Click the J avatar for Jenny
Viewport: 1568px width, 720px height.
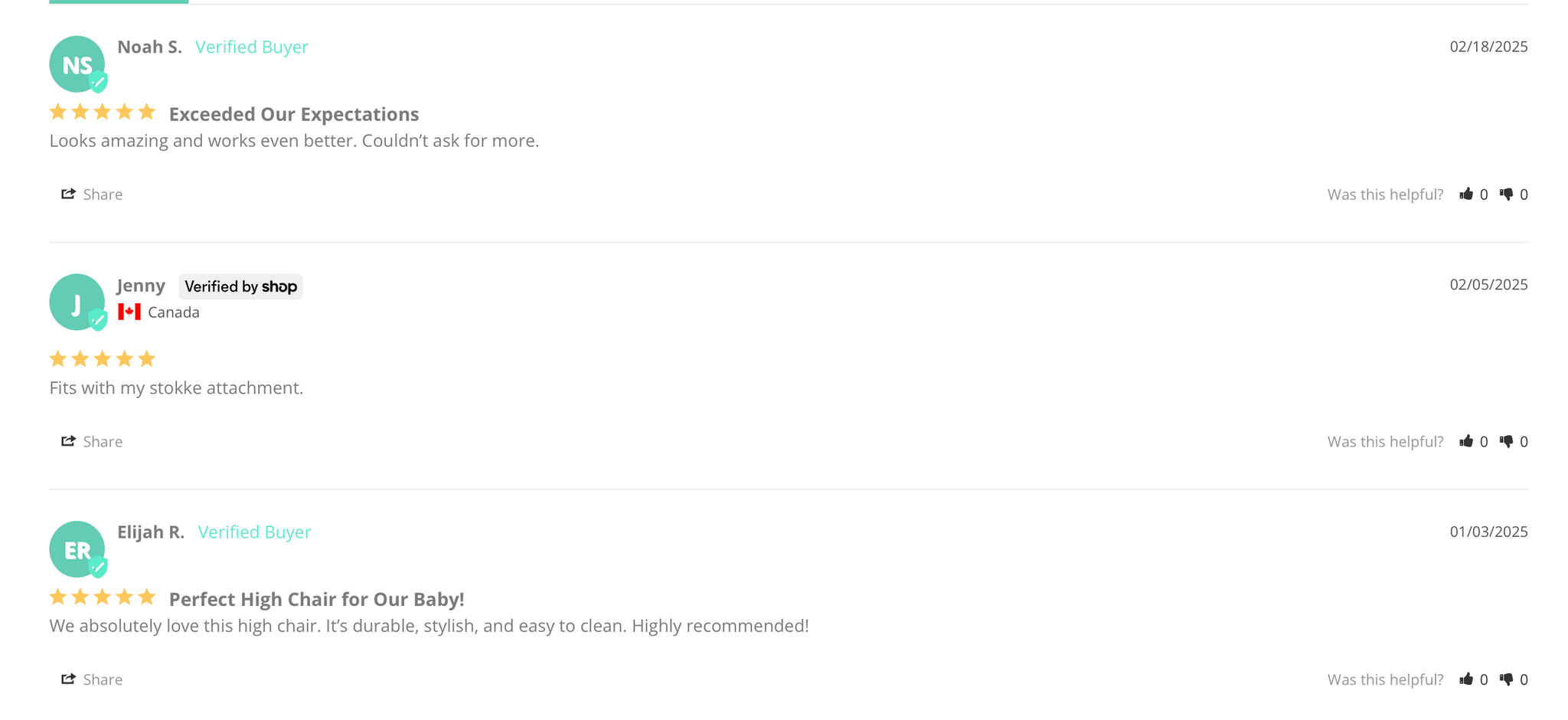(x=77, y=303)
